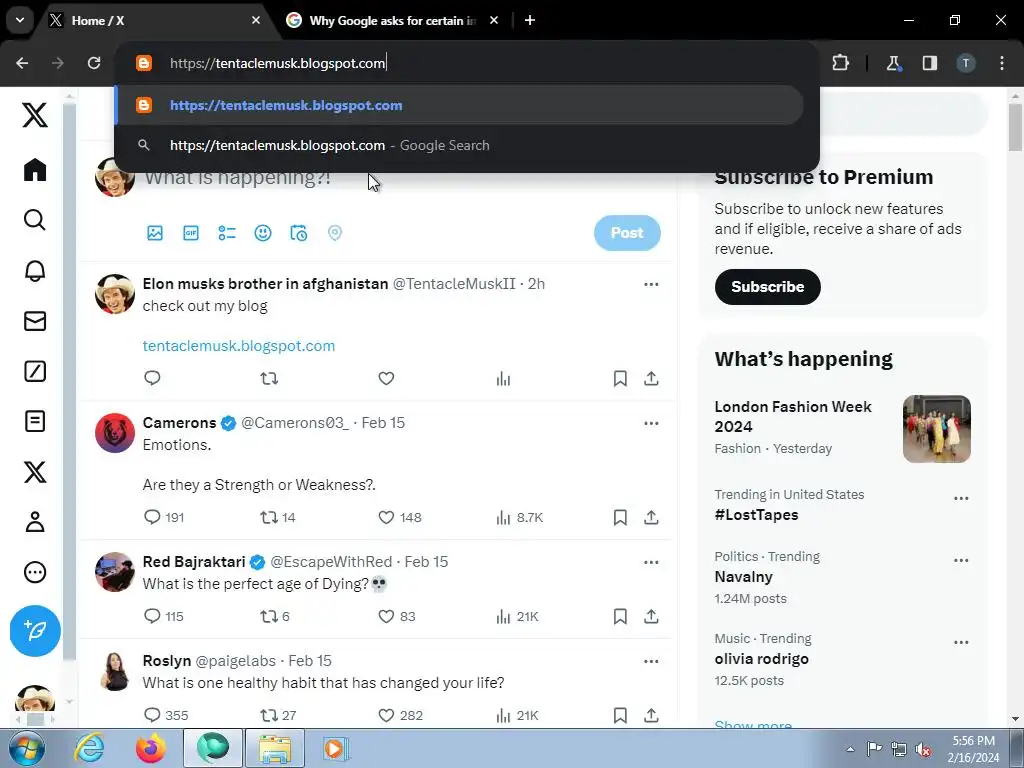Select the blogspot URL autocomplete suggestion

[x=459, y=105]
